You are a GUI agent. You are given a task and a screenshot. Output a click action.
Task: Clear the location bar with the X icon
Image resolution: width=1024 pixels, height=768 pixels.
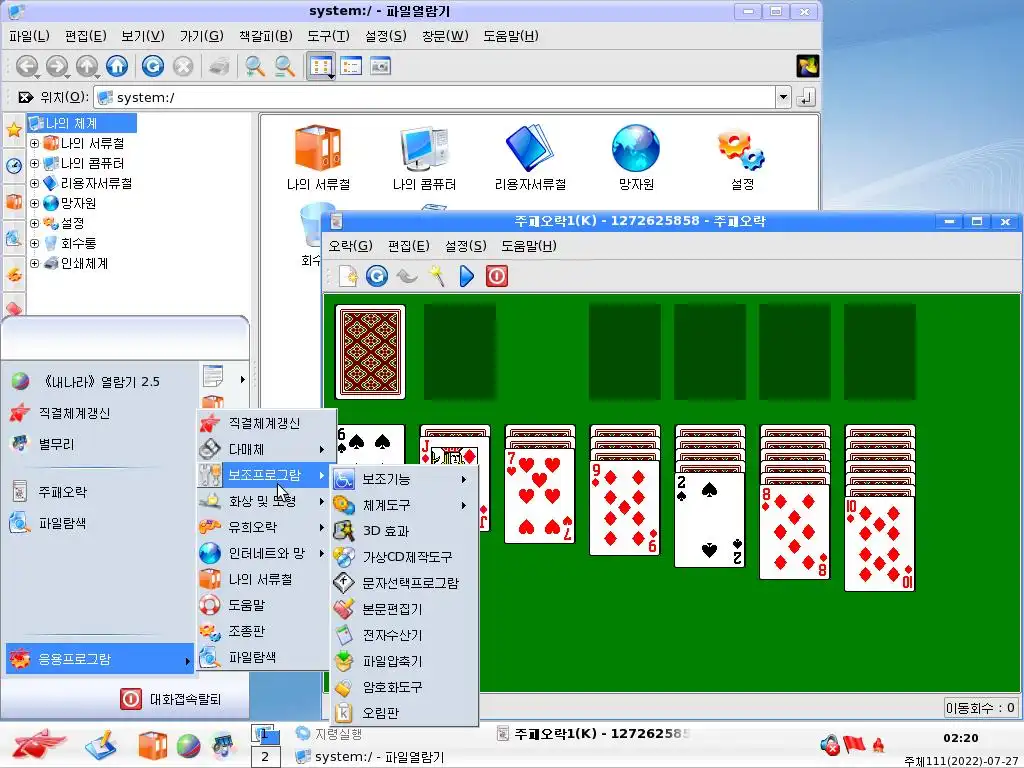[25, 97]
